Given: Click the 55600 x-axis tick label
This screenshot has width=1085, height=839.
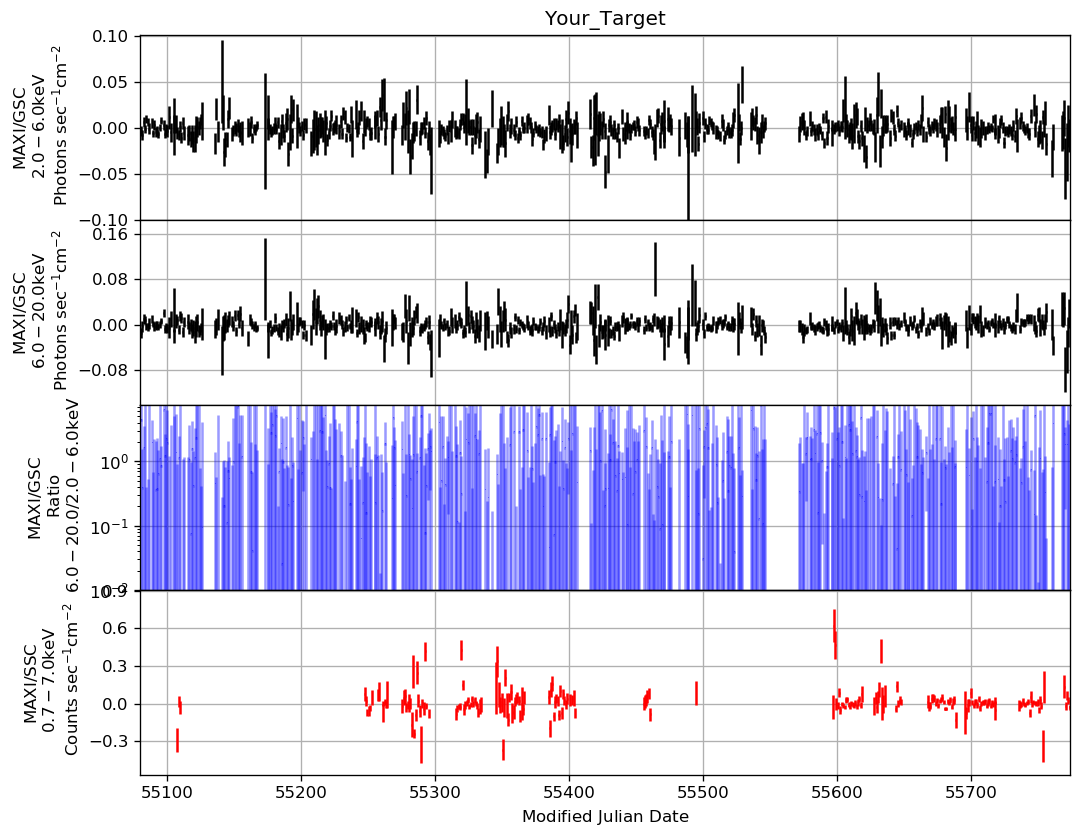Looking at the screenshot, I should 837,792.
